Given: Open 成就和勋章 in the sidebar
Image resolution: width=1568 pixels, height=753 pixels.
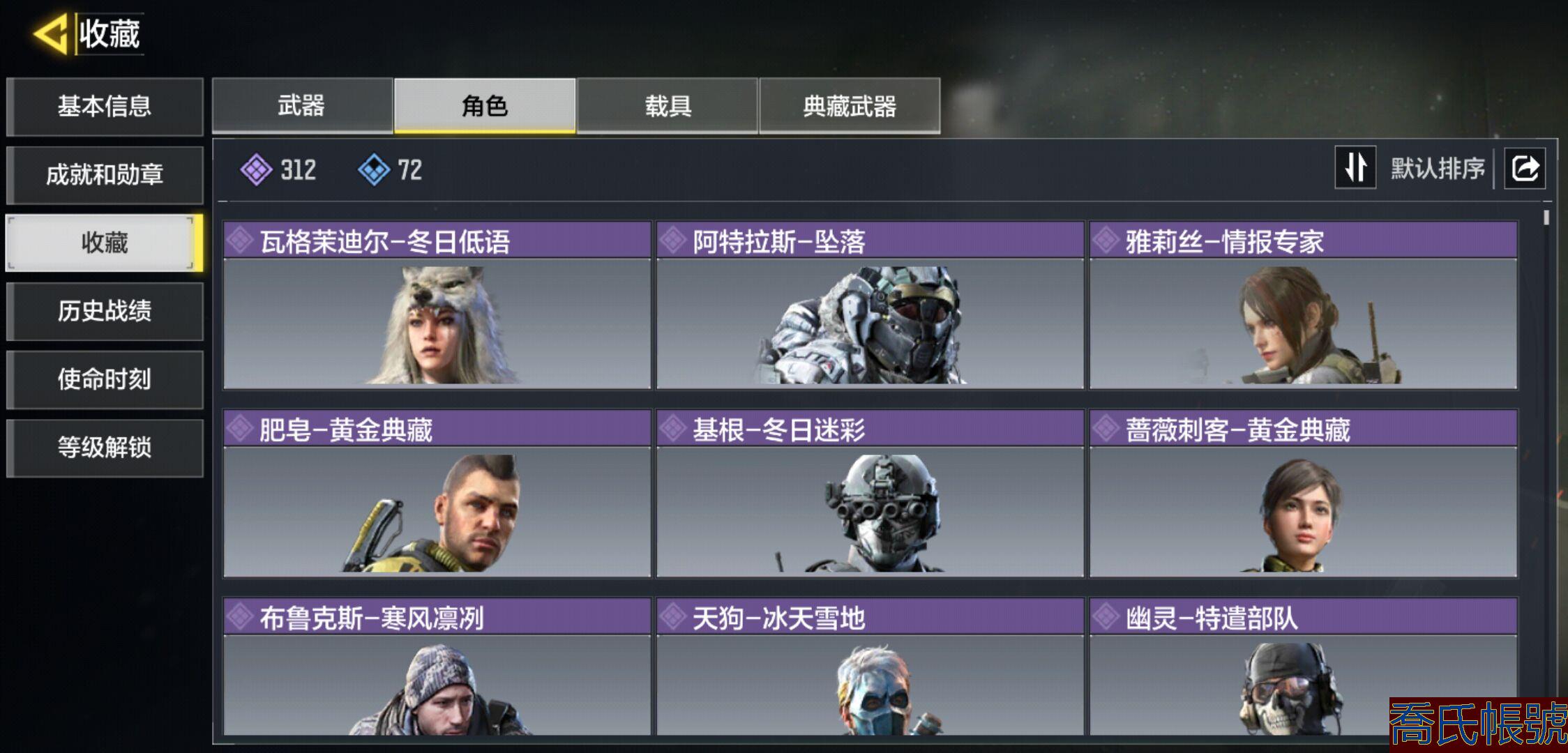Looking at the screenshot, I should [x=105, y=175].
